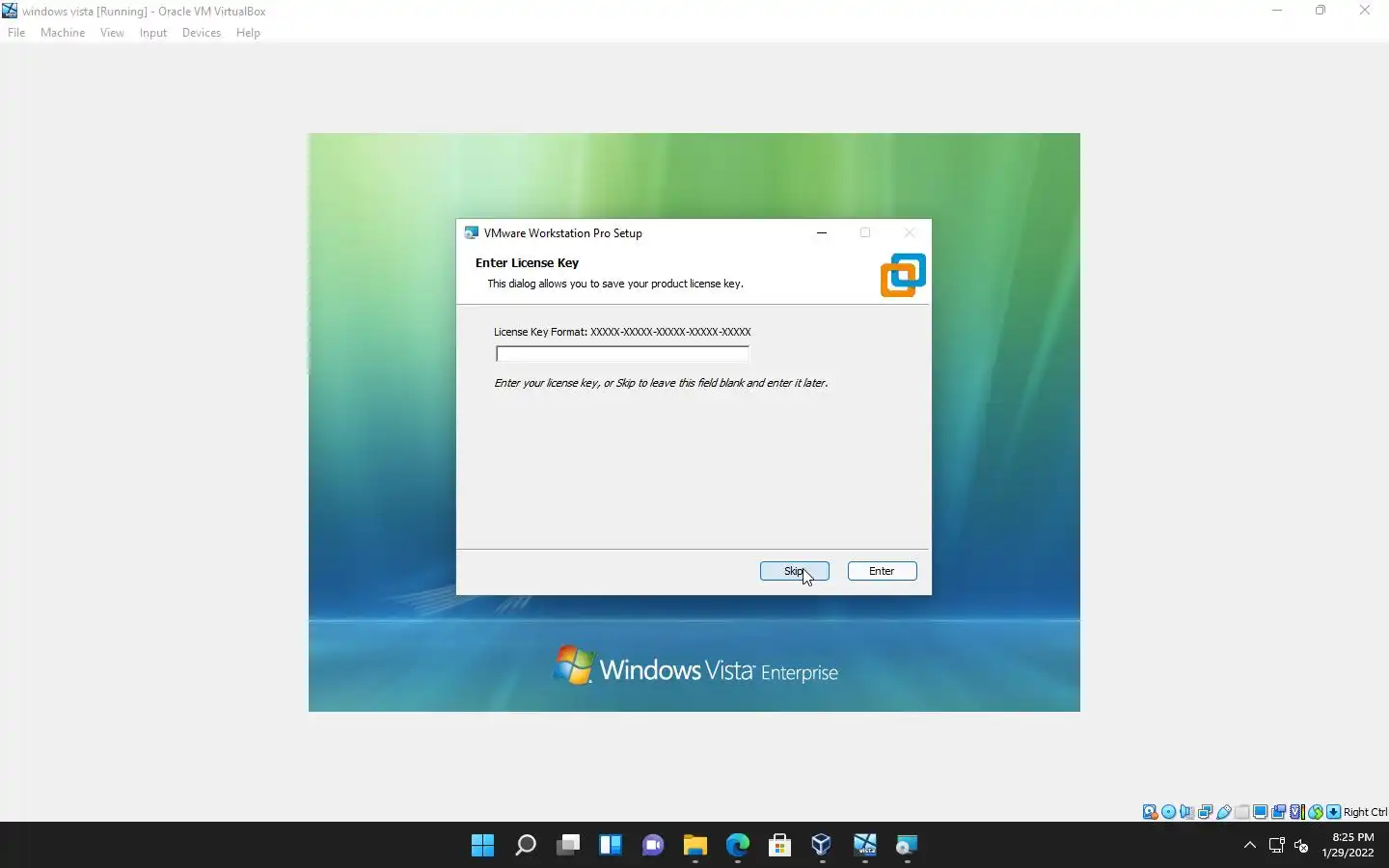Click the VMware setup title bar icon
Screen dimensions: 1389x868
(x=471, y=232)
